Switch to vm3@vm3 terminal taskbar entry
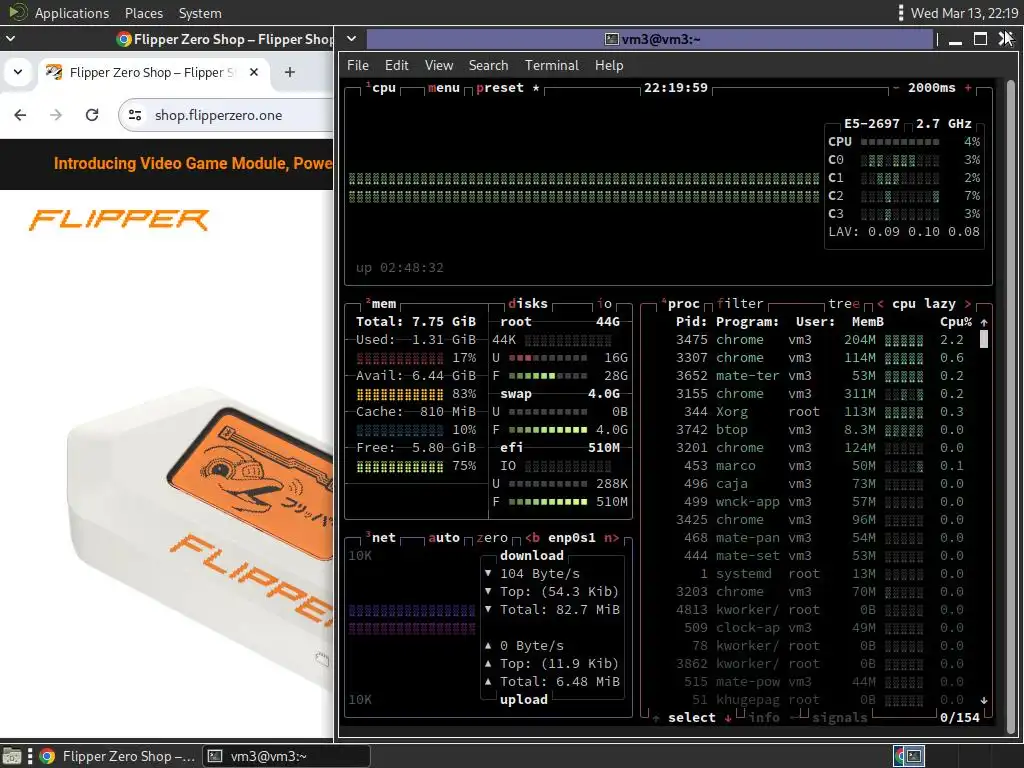 (286, 756)
